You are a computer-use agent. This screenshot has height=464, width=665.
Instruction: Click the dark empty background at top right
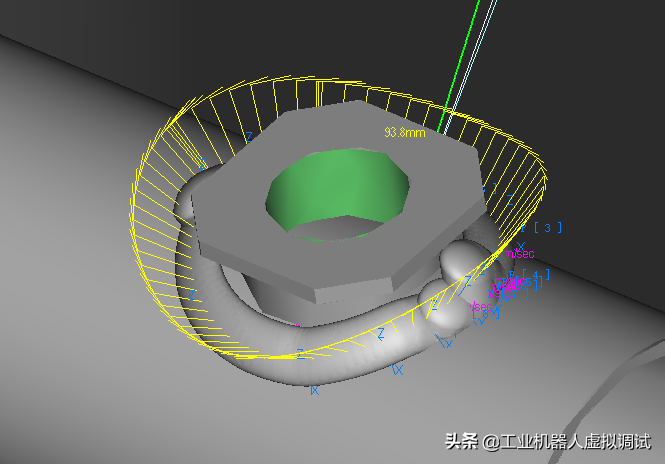pyautogui.click(x=590, y=60)
